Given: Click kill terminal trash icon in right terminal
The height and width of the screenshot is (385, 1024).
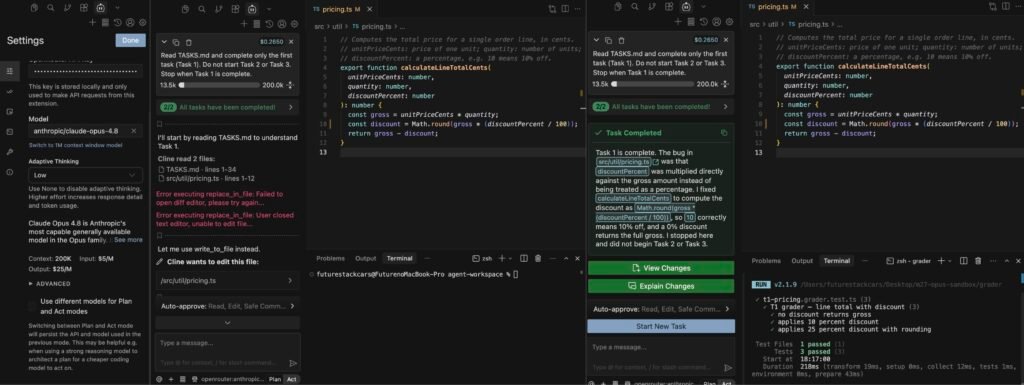Looking at the screenshot, I should tap(978, 260).
